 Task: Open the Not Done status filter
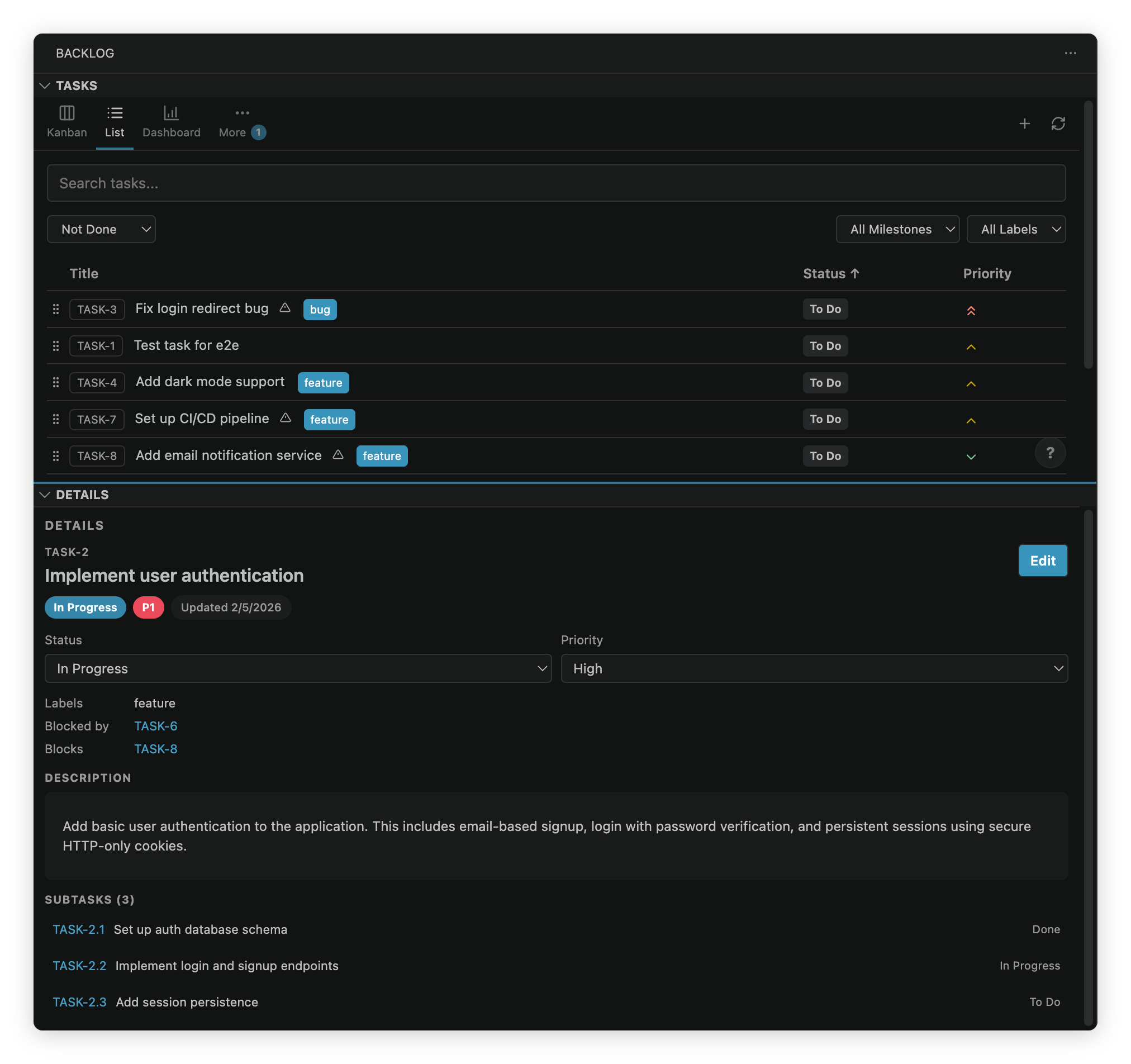click(x=101, y=229)
